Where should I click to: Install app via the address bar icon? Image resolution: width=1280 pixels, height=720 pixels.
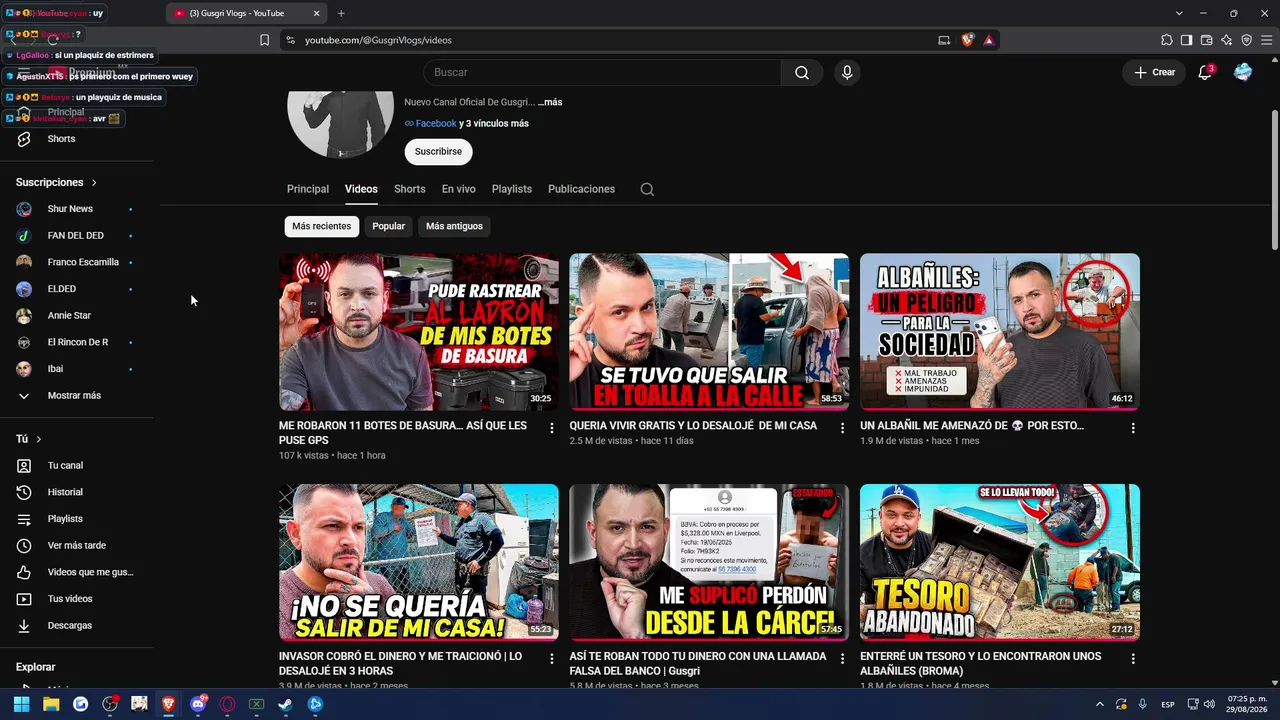[x=944, y=40]
